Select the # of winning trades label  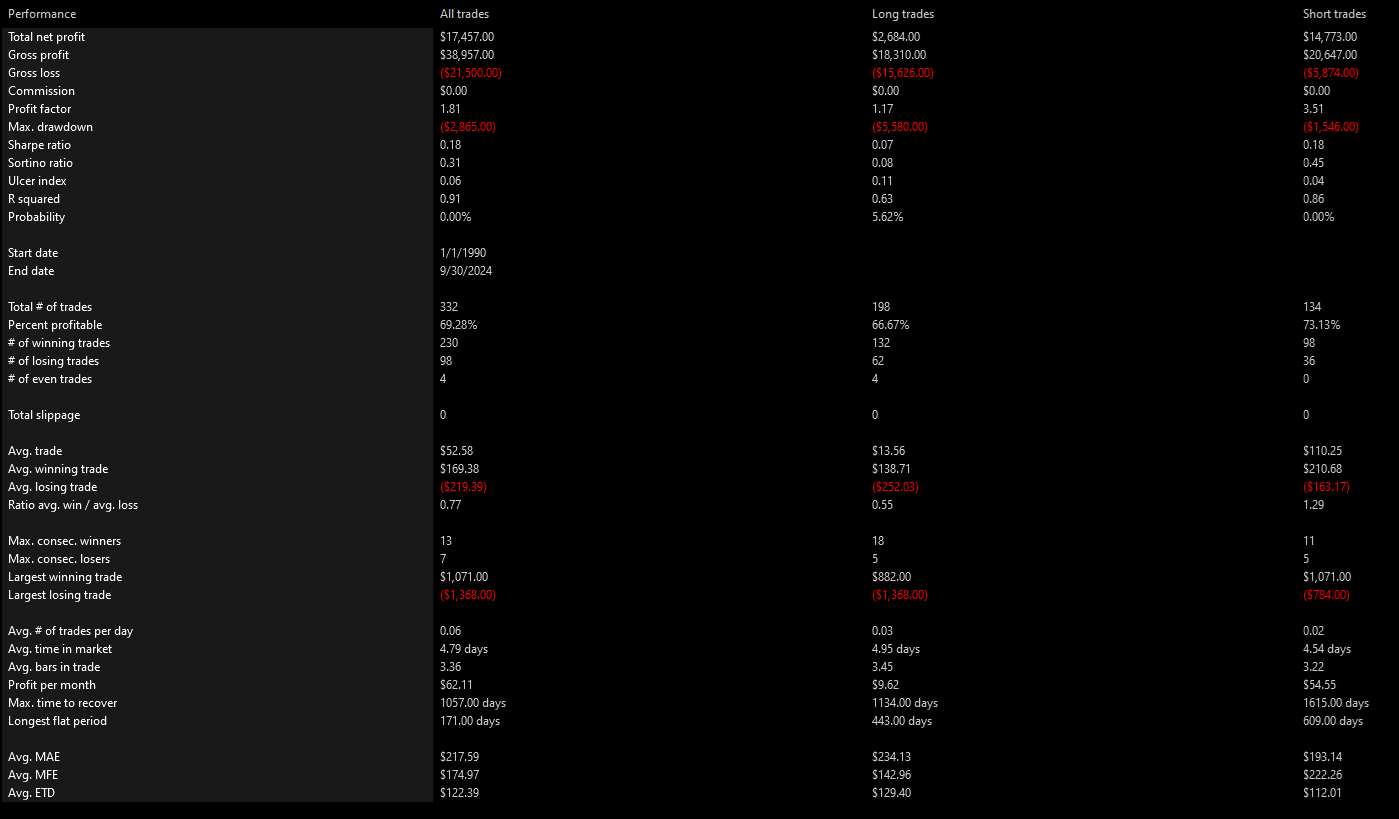[x=59, y=343]
